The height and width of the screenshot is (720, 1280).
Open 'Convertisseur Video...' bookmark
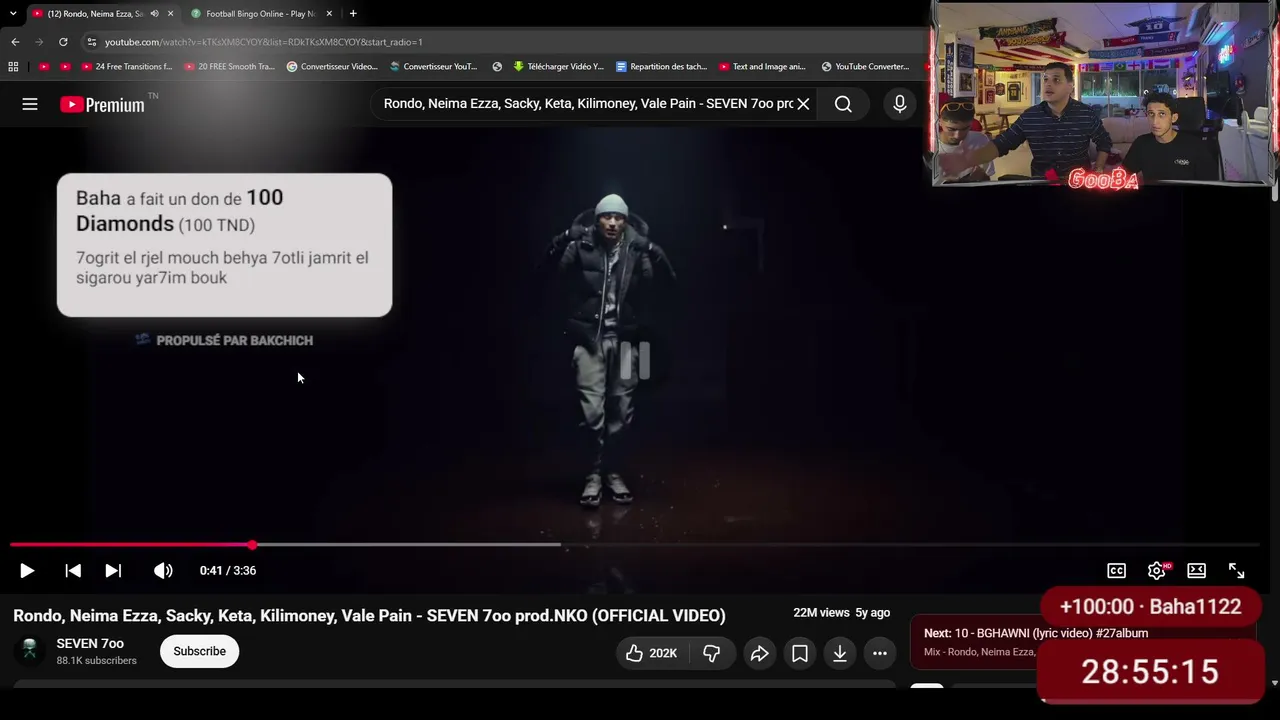[x=332, y=67]
